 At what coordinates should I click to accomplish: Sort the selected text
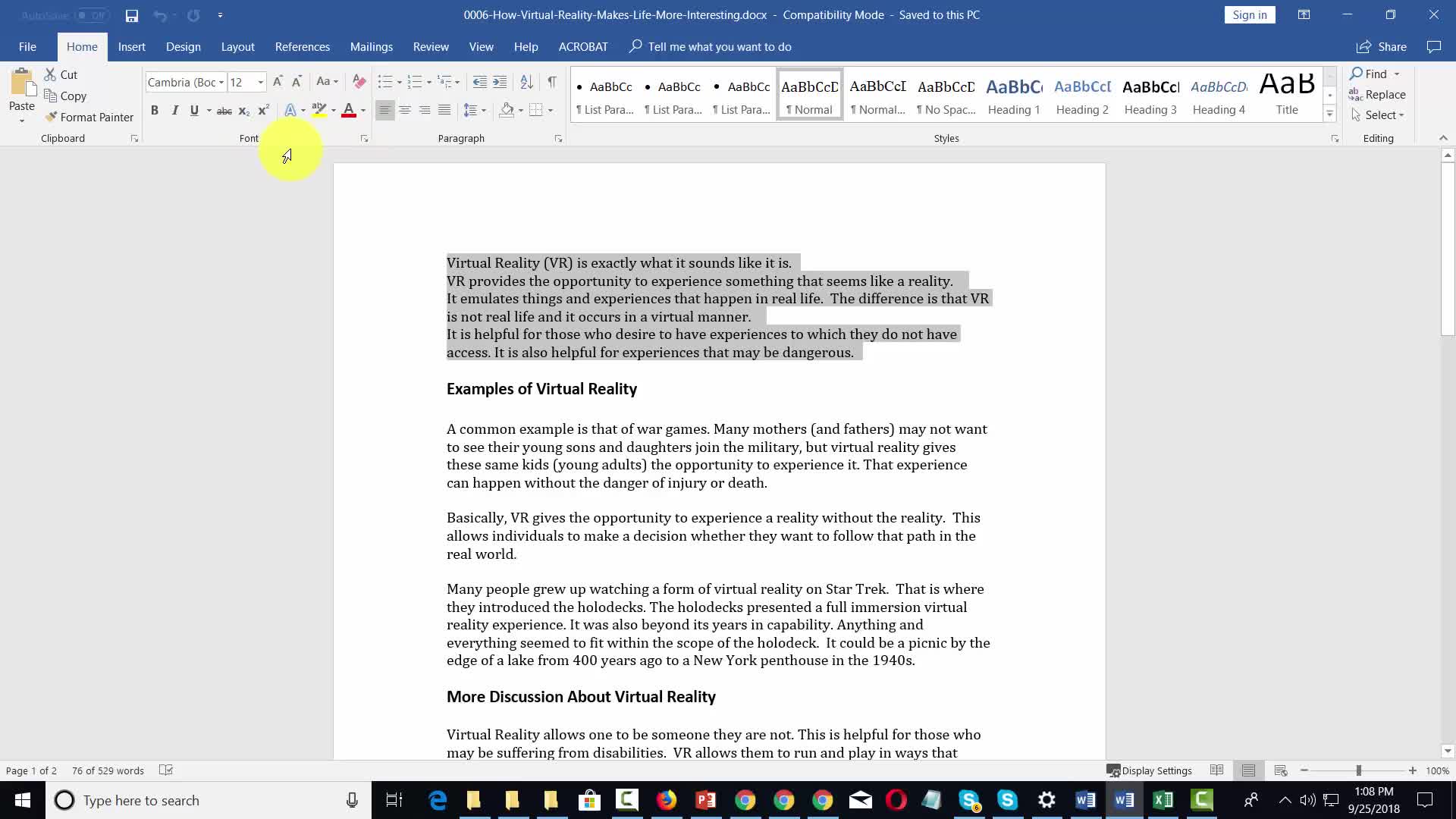pos(526,82)
